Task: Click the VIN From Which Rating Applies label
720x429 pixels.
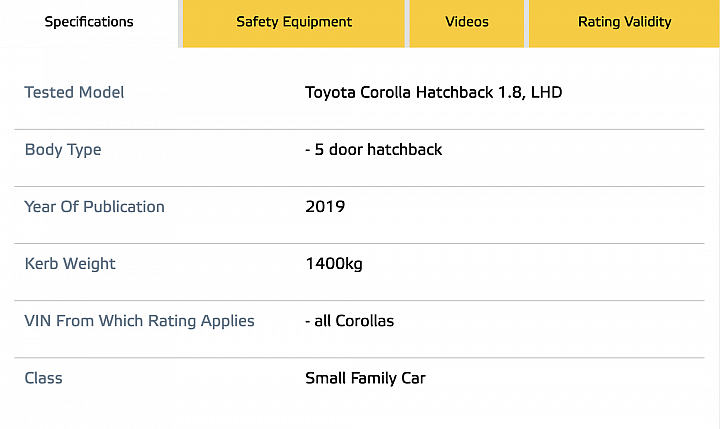Action: (x=139, y=321)
